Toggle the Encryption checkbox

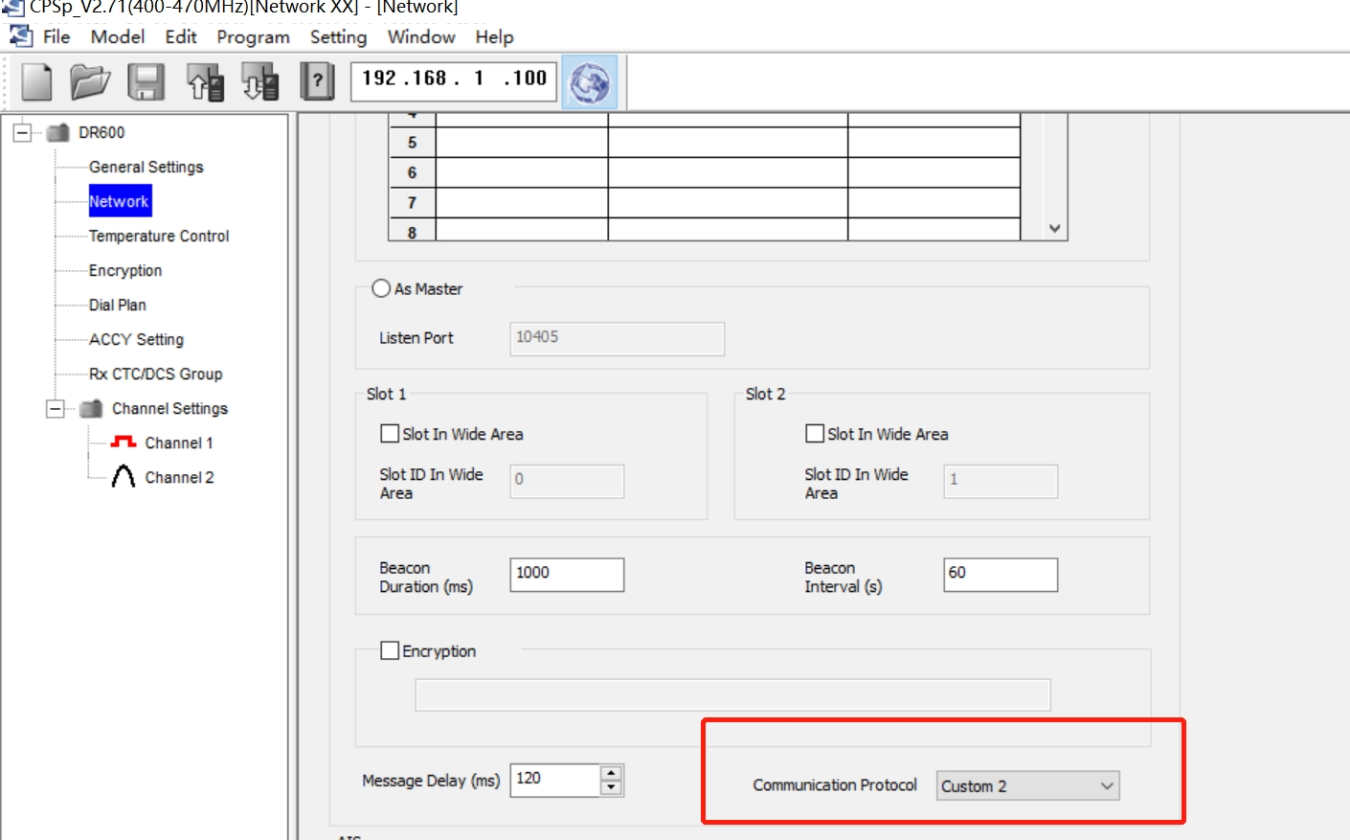[x=390, y=651]
